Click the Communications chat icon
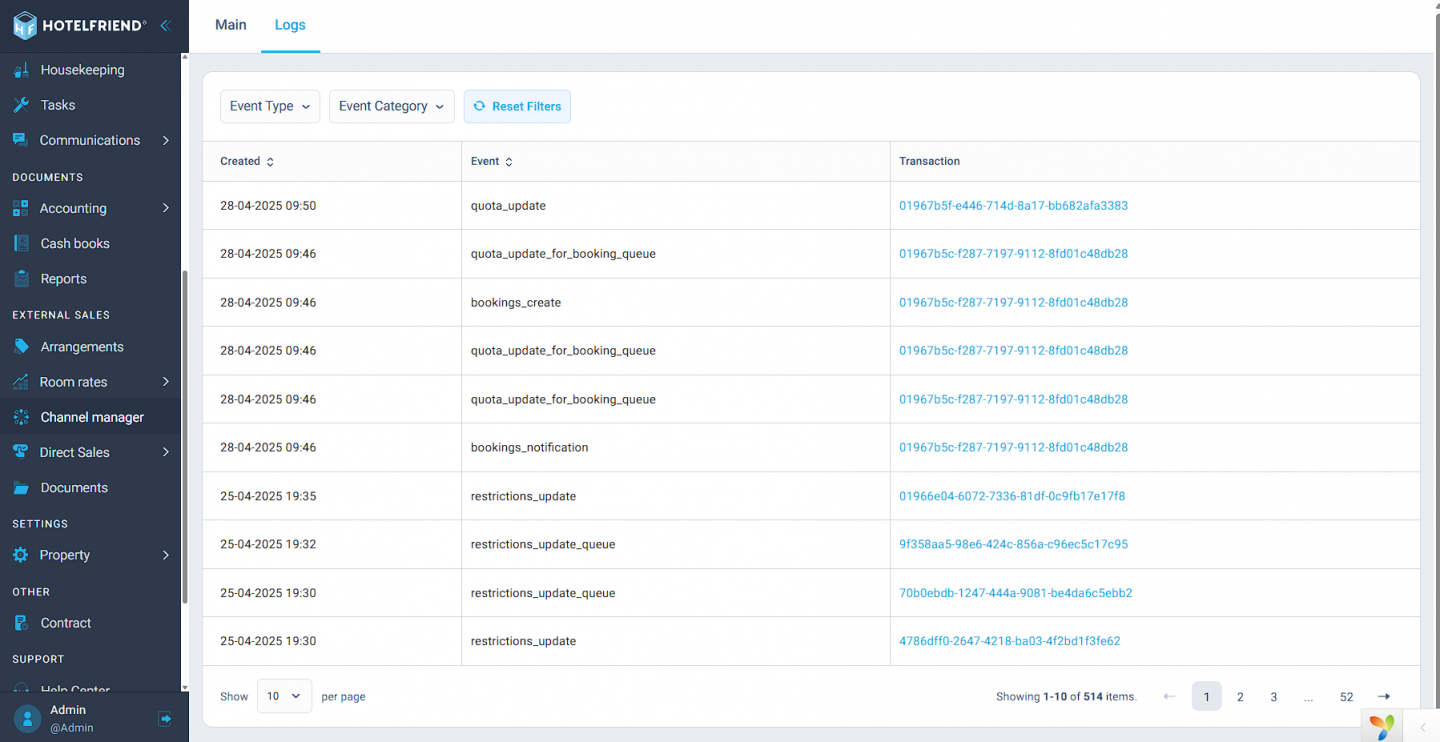The image size is (1440, 742). point(20,140)
